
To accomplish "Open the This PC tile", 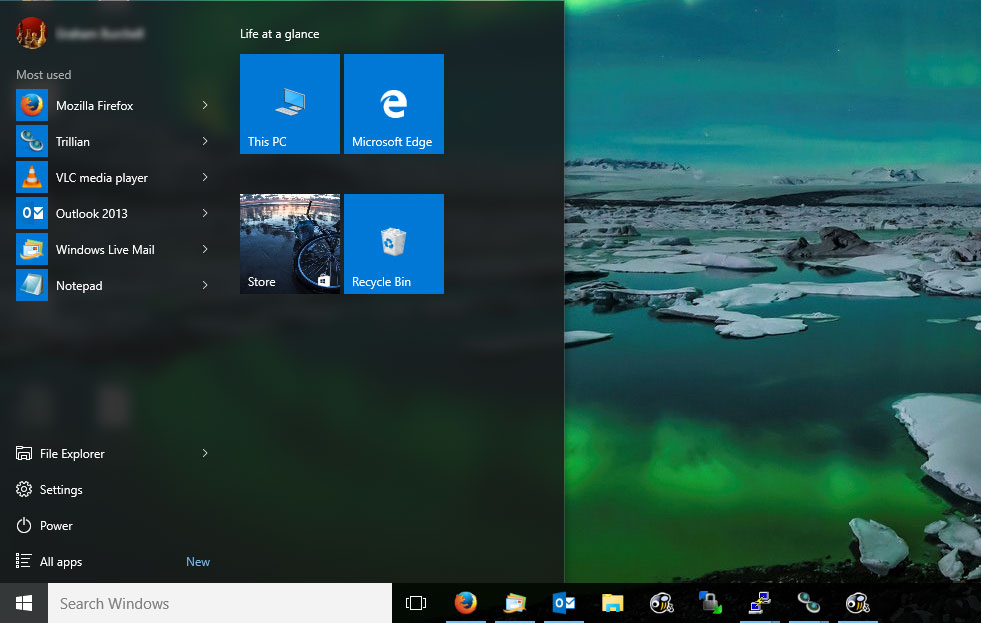I will pyautogui.click(x=290, y=104).
